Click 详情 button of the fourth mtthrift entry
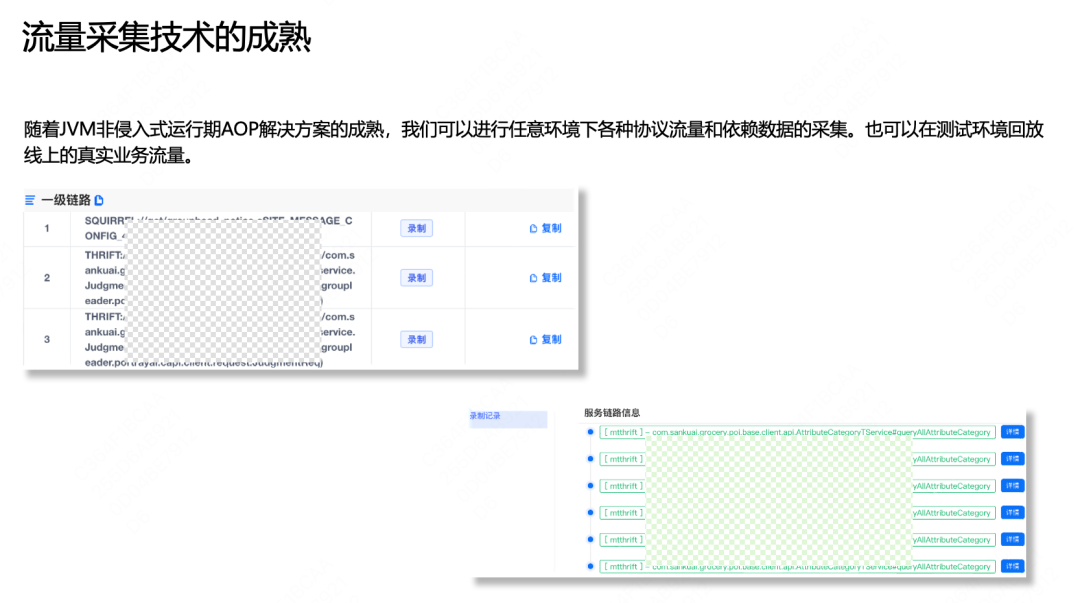Screen dimensions: 1080x603 coord(1012,513)
